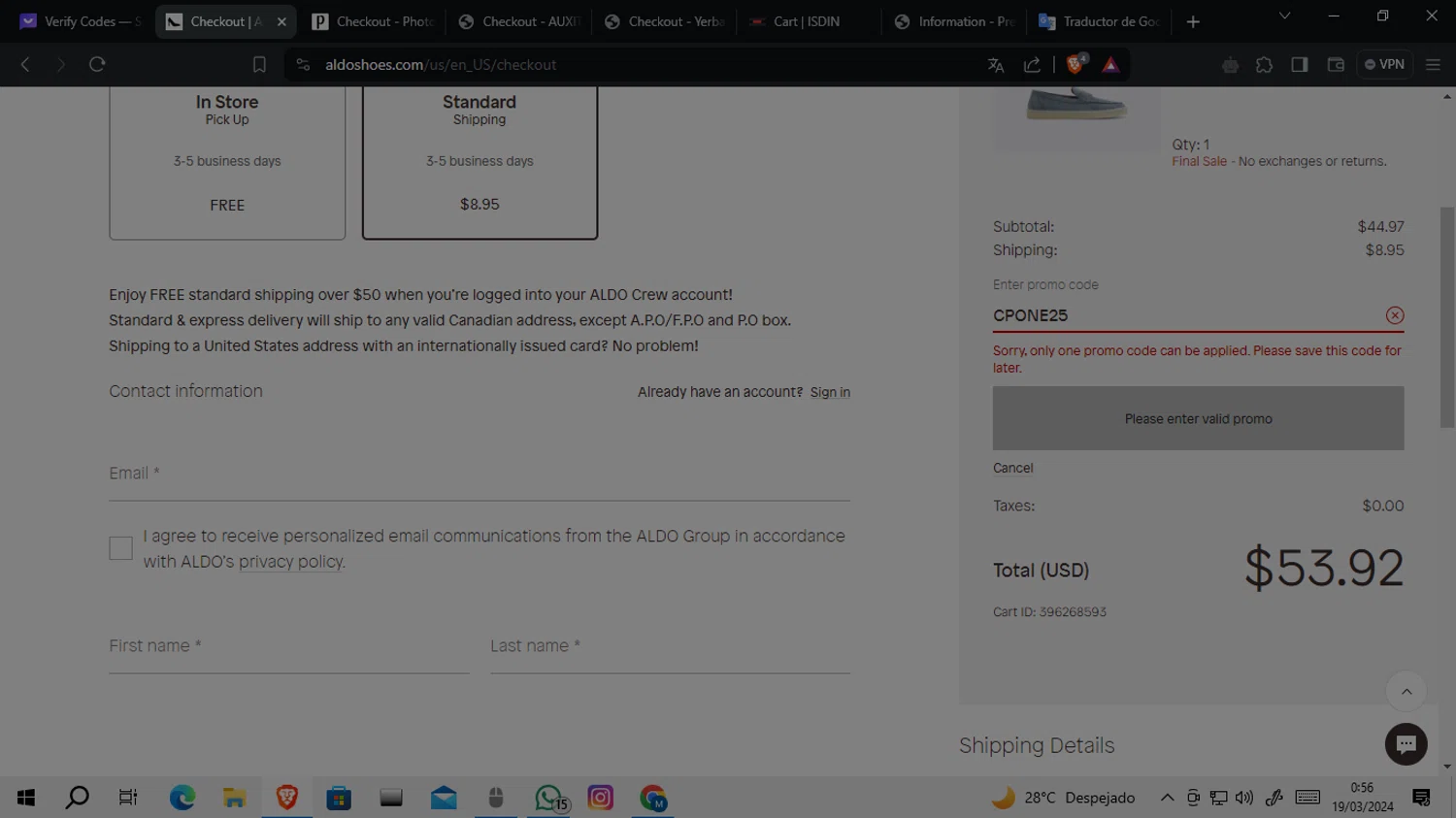Close the ALDO Checkout tab
Image resolution: width=1456 pixels, height=818 pixels.
[x=281, y=21]
